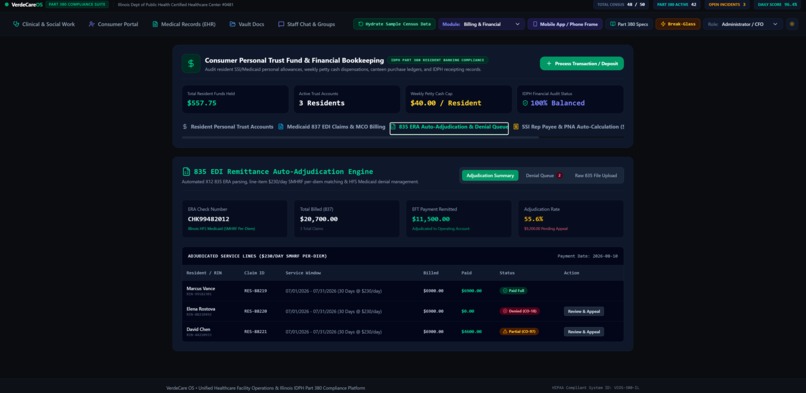Click the Open Incidents 3 badge
The image size is (806, 393).
[727, 5]
